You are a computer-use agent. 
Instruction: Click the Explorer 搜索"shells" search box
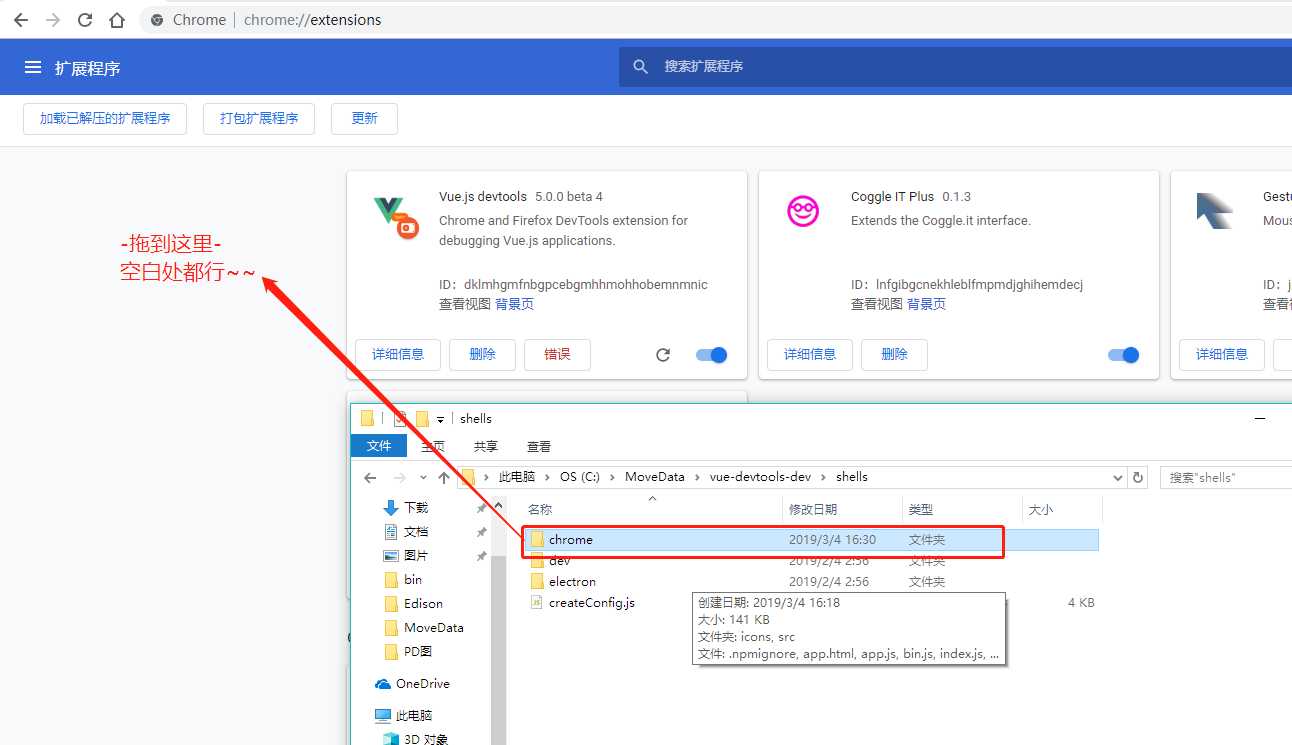coord(1226,478)
